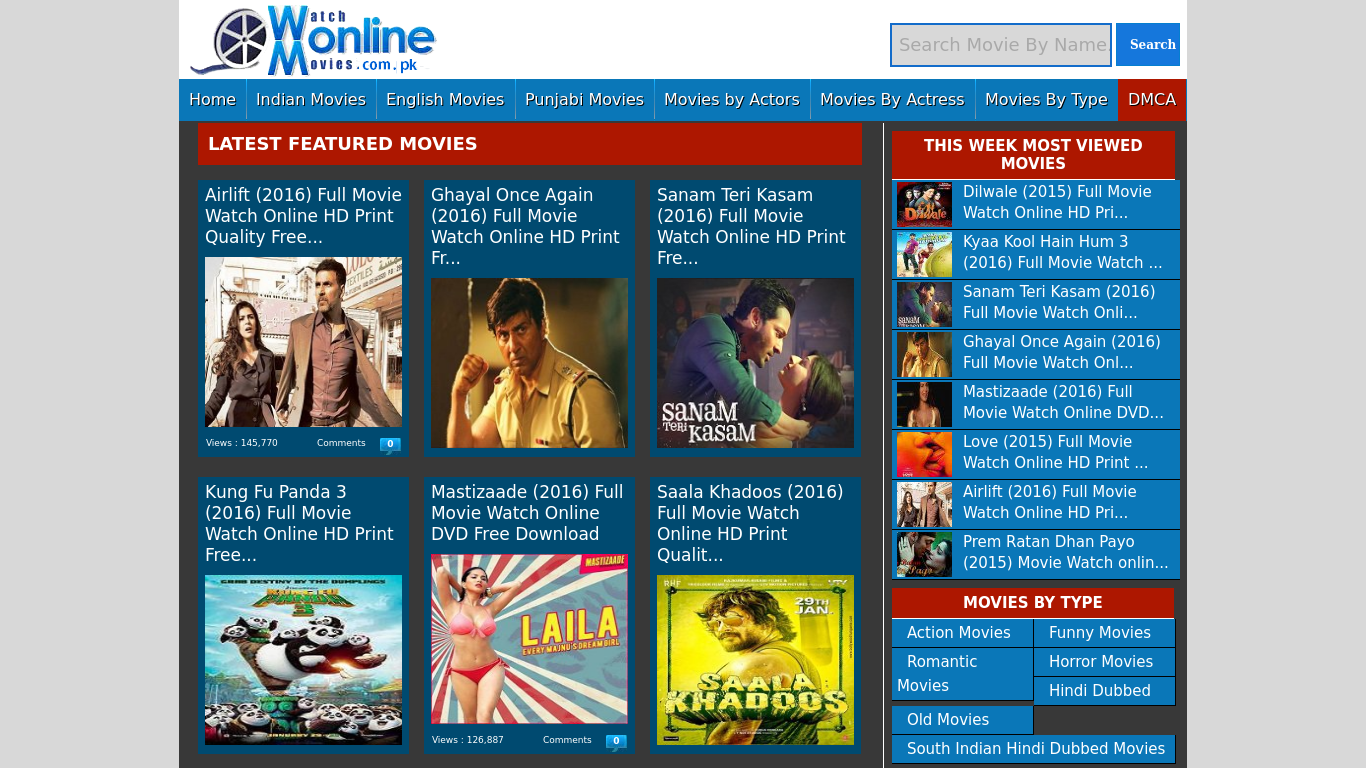Select Funny Movies category
This screenshot has width=1366, height=768.
[1104, 633]
